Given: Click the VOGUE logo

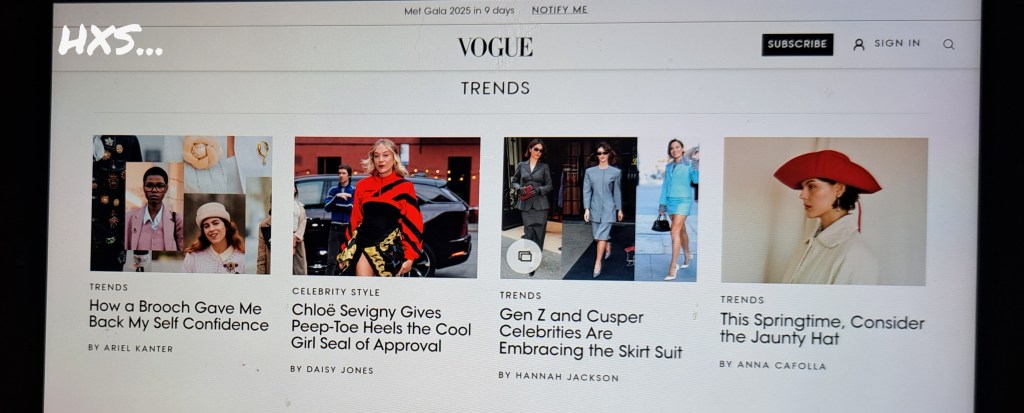Looking at the screenshot, I should click(x=495, y=47).
